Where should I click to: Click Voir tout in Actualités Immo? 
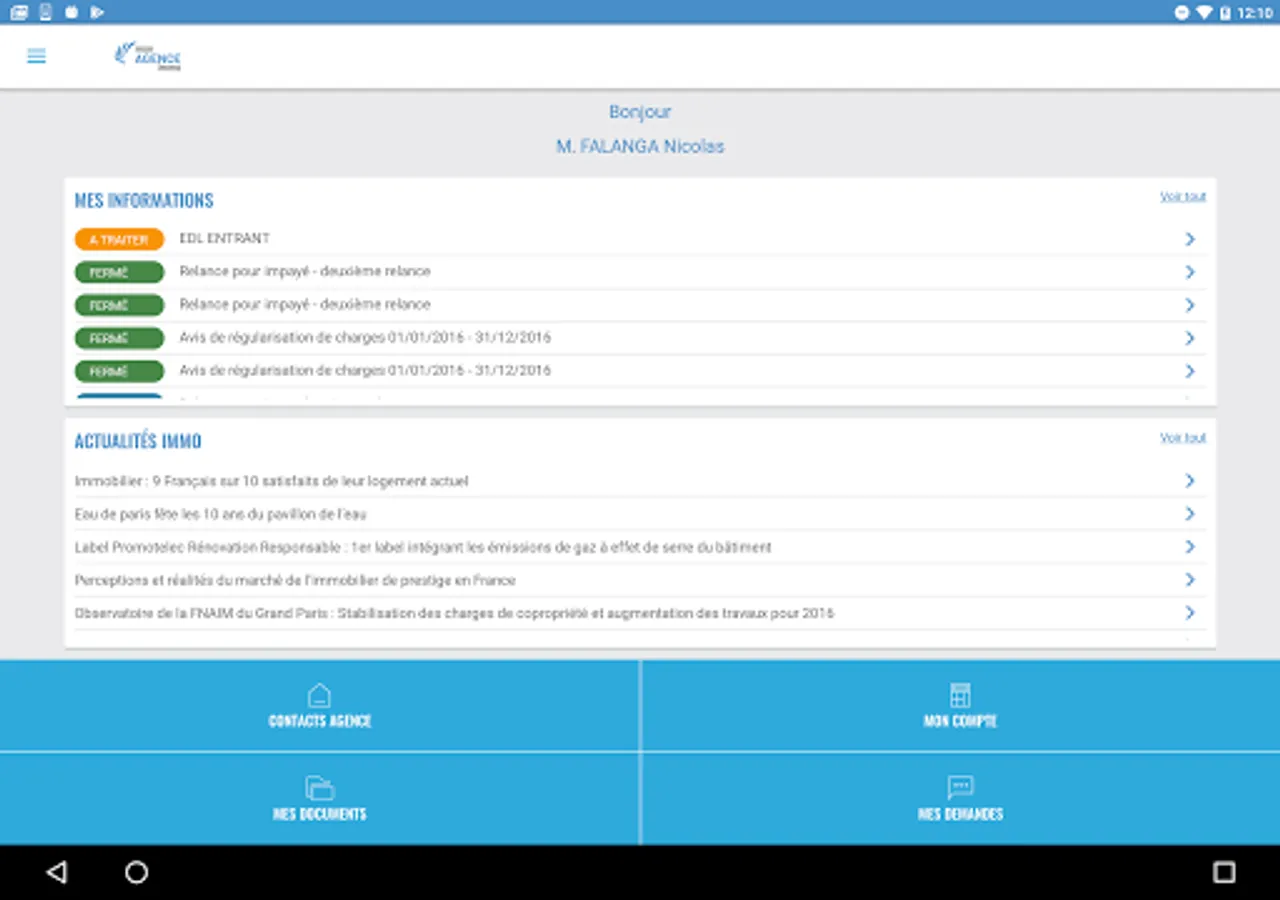(1183, 438)
